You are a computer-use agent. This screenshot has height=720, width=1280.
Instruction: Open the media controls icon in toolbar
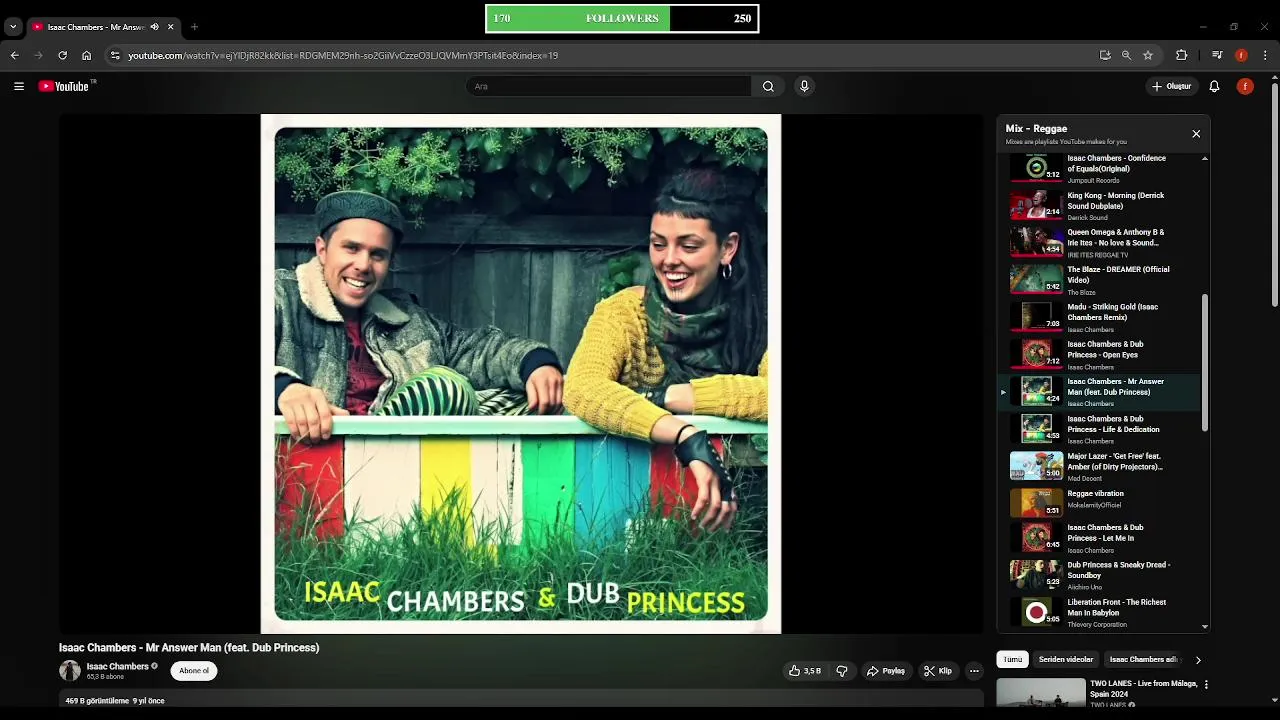pyautogui.click(x=1217, y=55)
